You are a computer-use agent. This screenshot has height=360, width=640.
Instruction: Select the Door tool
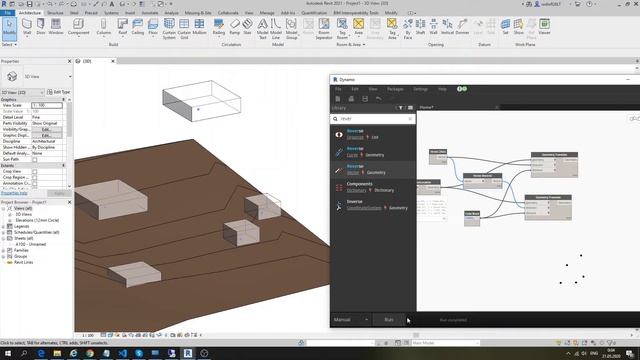41,27
